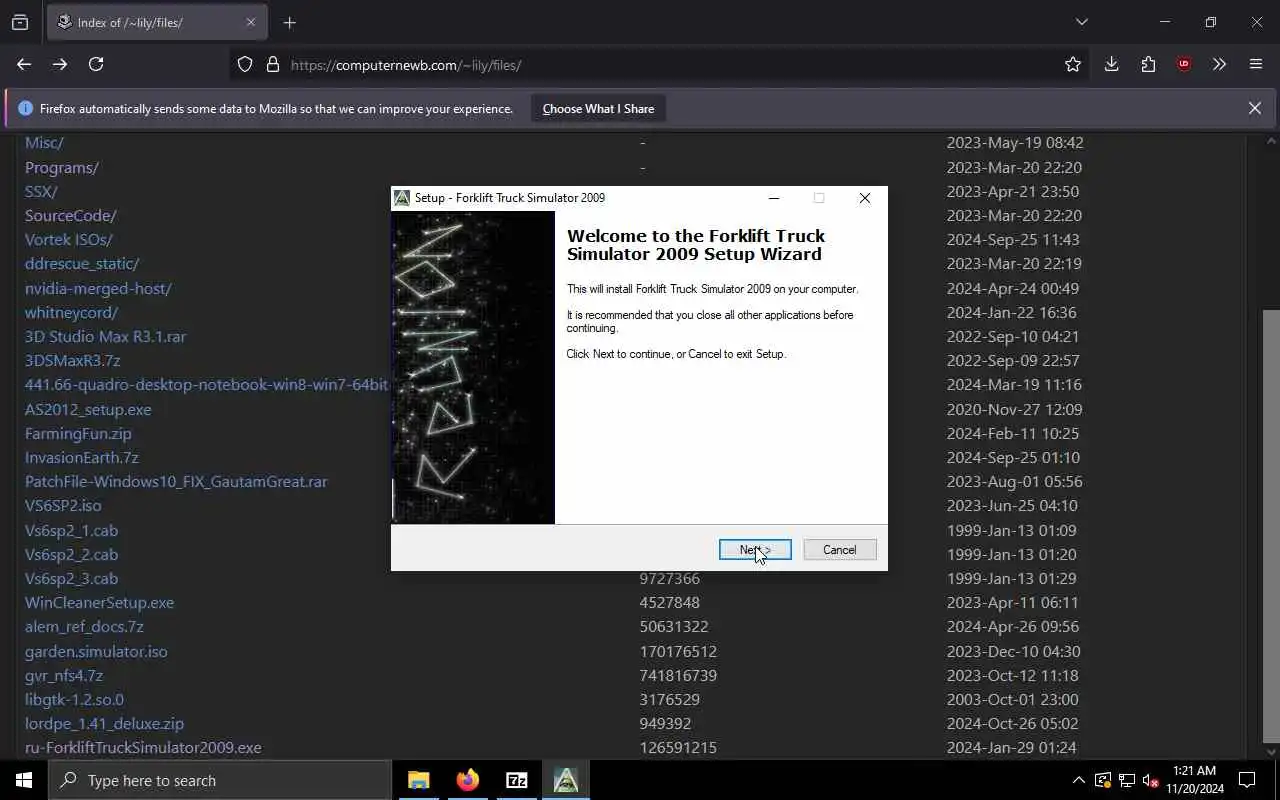Download Vs6sp2_2.cab file

click(x=71, y=555)
